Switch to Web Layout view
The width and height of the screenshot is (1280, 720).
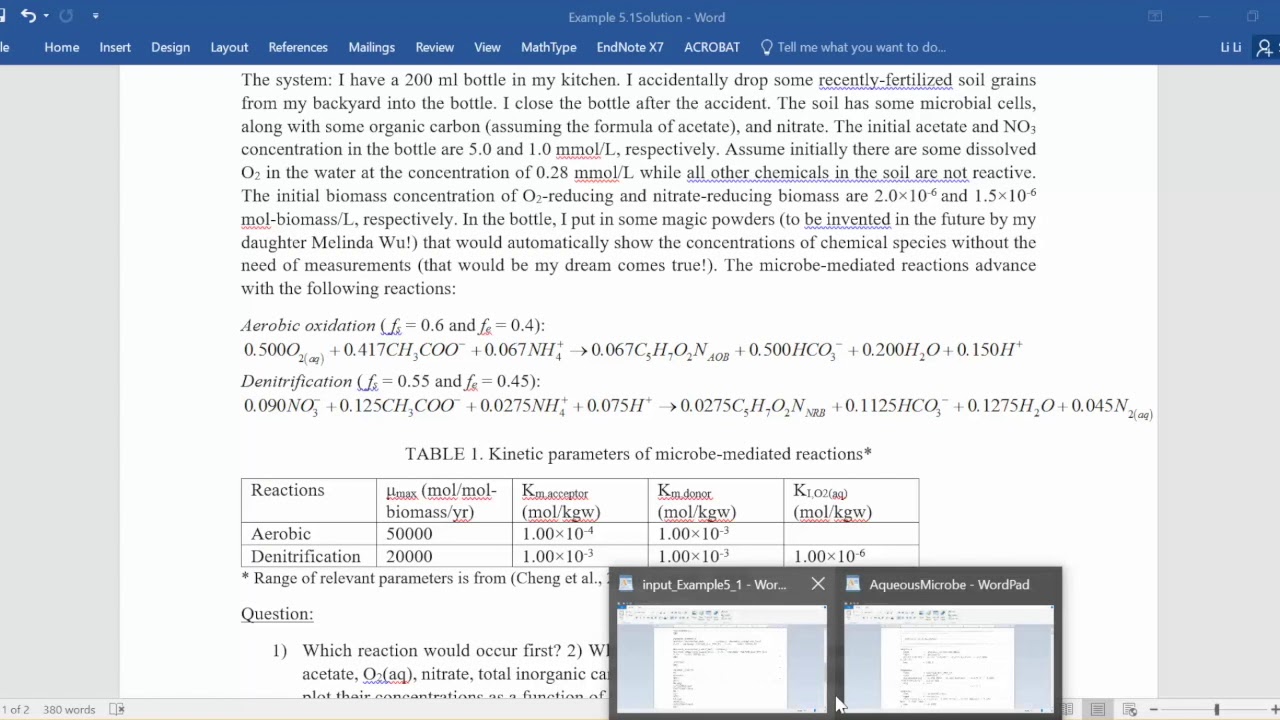(x=1128, y=709)
